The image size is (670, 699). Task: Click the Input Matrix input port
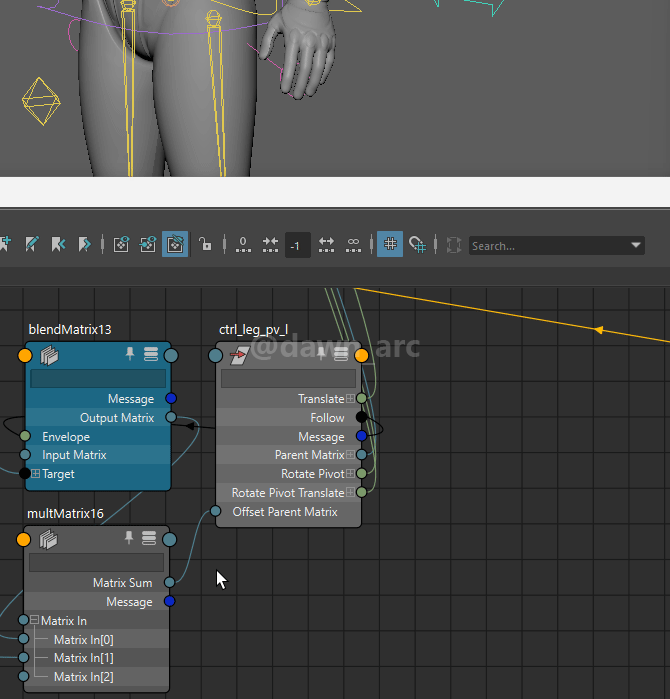[x=25, y=455]
